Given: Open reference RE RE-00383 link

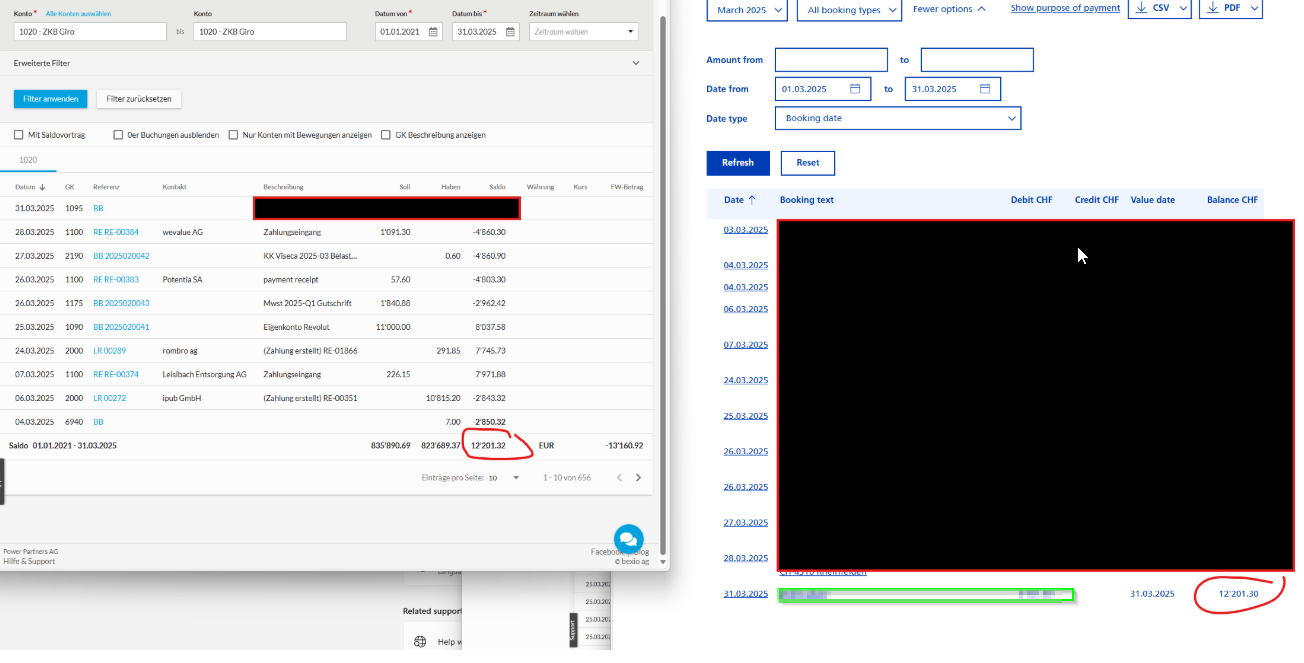Looking at the screenshot, I should point(116,279).
